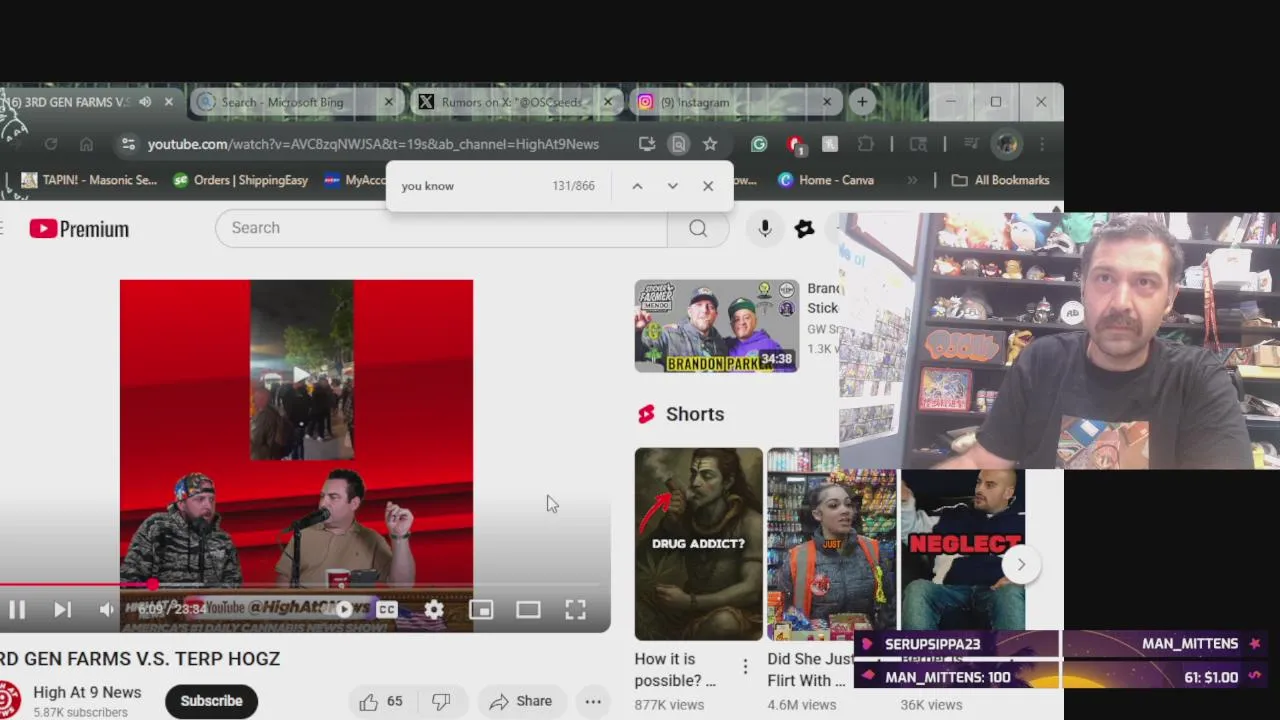Open the TAPIN! - Masonic Se... bookmark
This screenshot has width=1280, height=720.
pyautogui.click(x=90, y=180)
